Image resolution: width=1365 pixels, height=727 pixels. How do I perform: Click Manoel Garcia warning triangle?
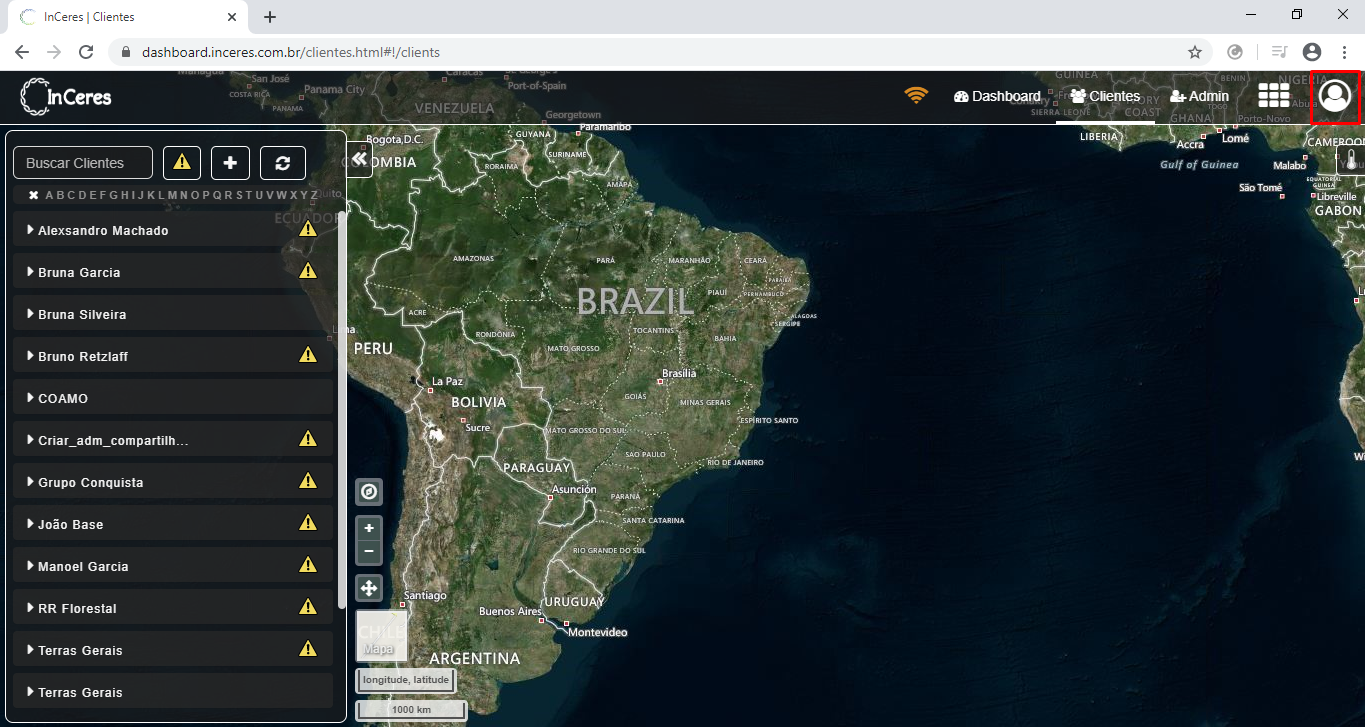[308, 565]
